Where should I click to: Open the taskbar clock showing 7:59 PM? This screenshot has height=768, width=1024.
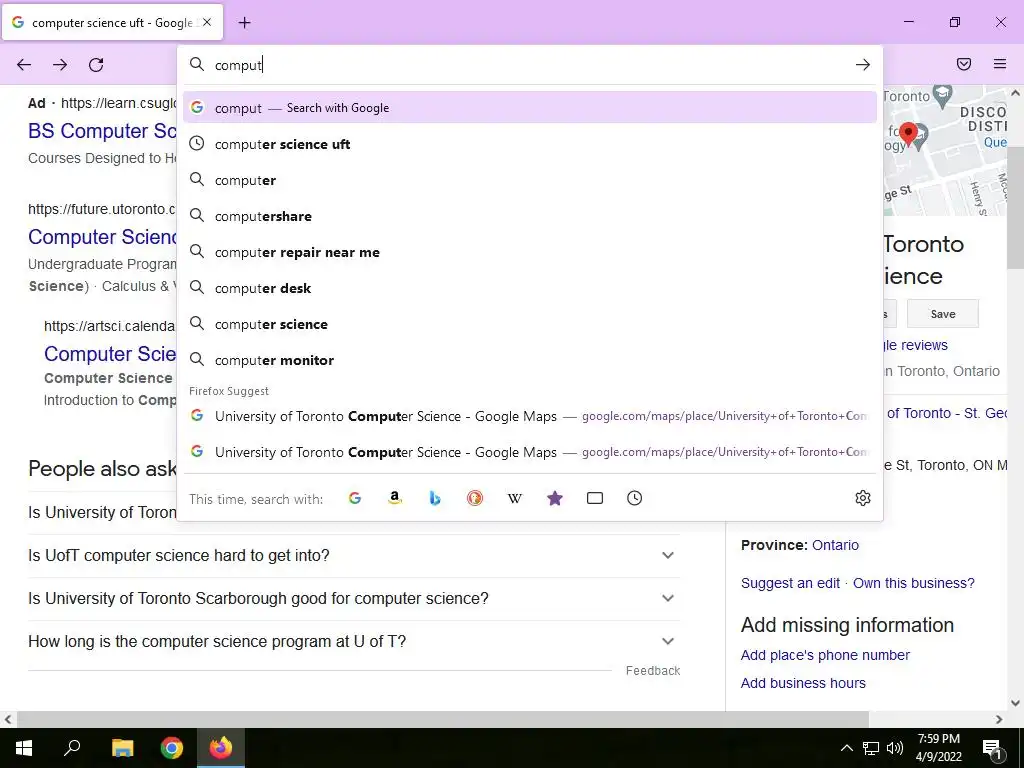coord(938,748)
